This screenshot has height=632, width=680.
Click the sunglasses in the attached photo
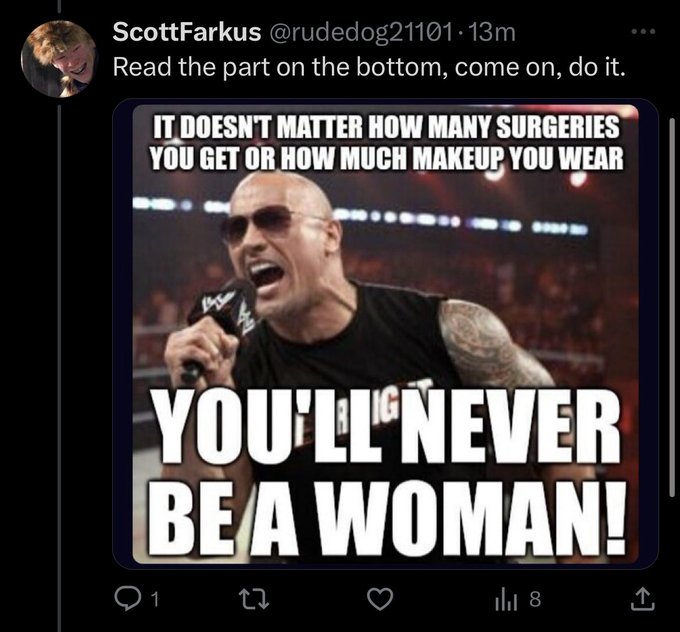pyautogui.click(x=271, y=222)
